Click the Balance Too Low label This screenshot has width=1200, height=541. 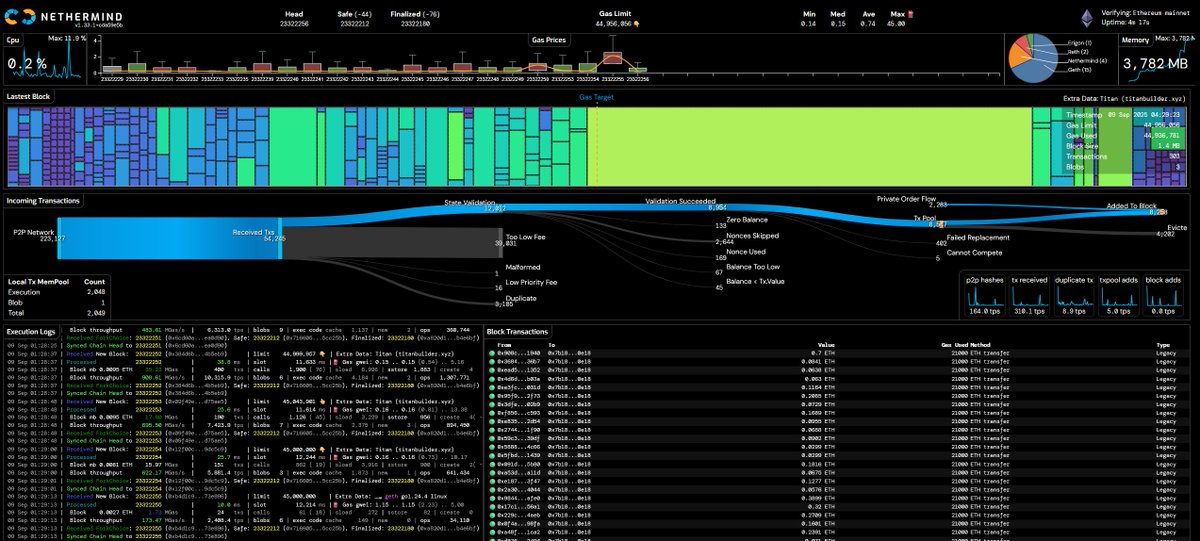point(754,267)
